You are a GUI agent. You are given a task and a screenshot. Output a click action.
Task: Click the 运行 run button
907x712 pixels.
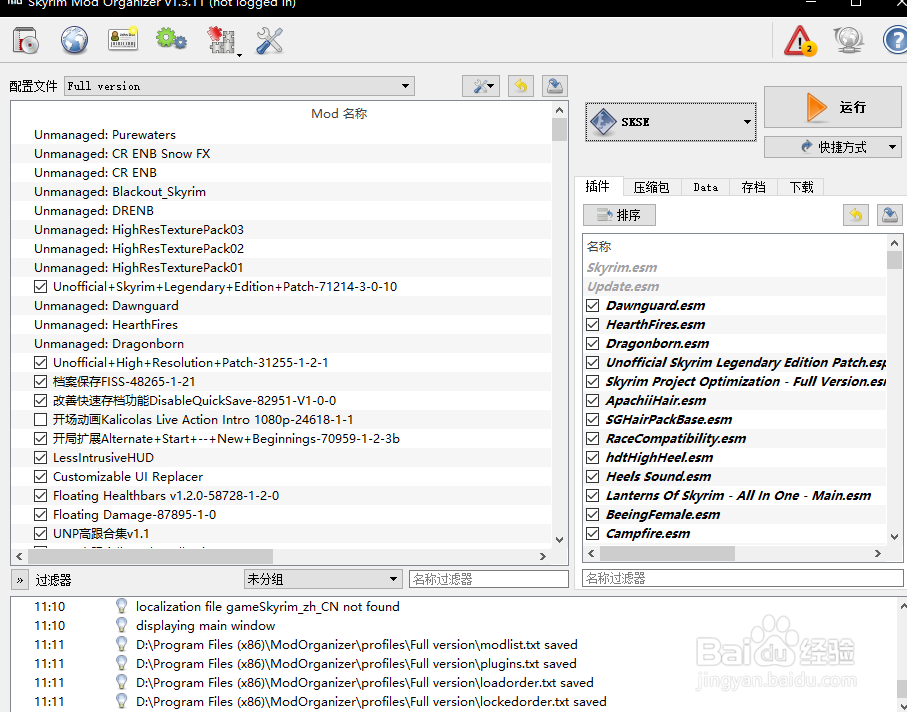pyautogui.click(x=832, y=107)
